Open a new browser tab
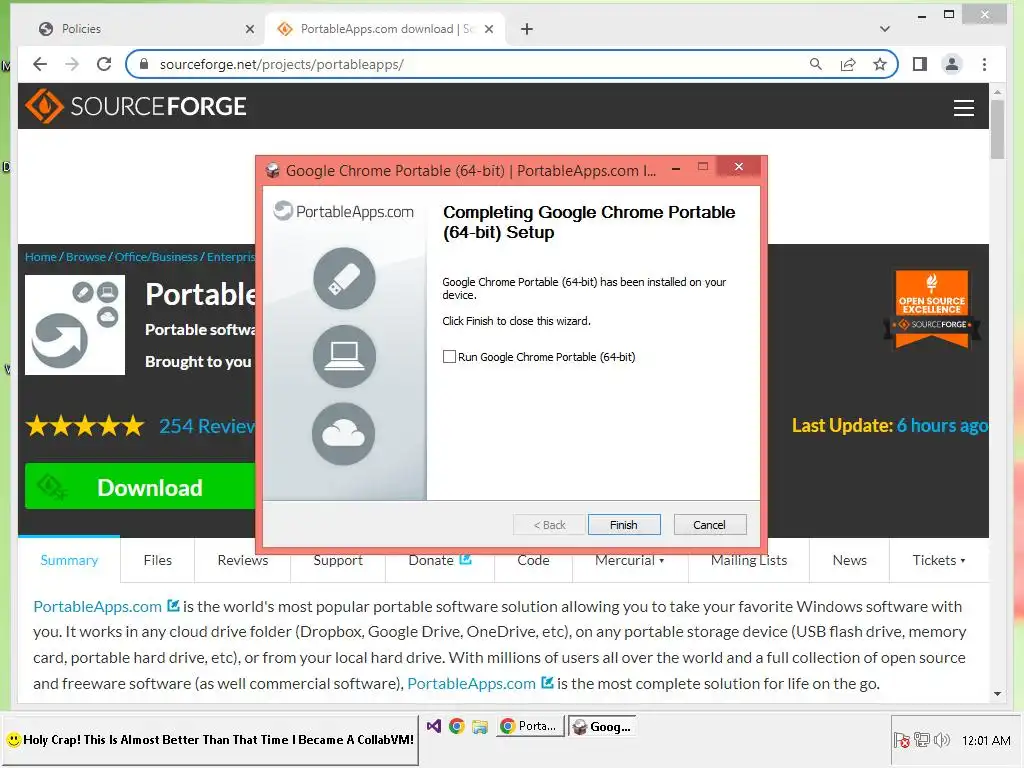This screenshot has width=1024, height=768. click(526, 29)
